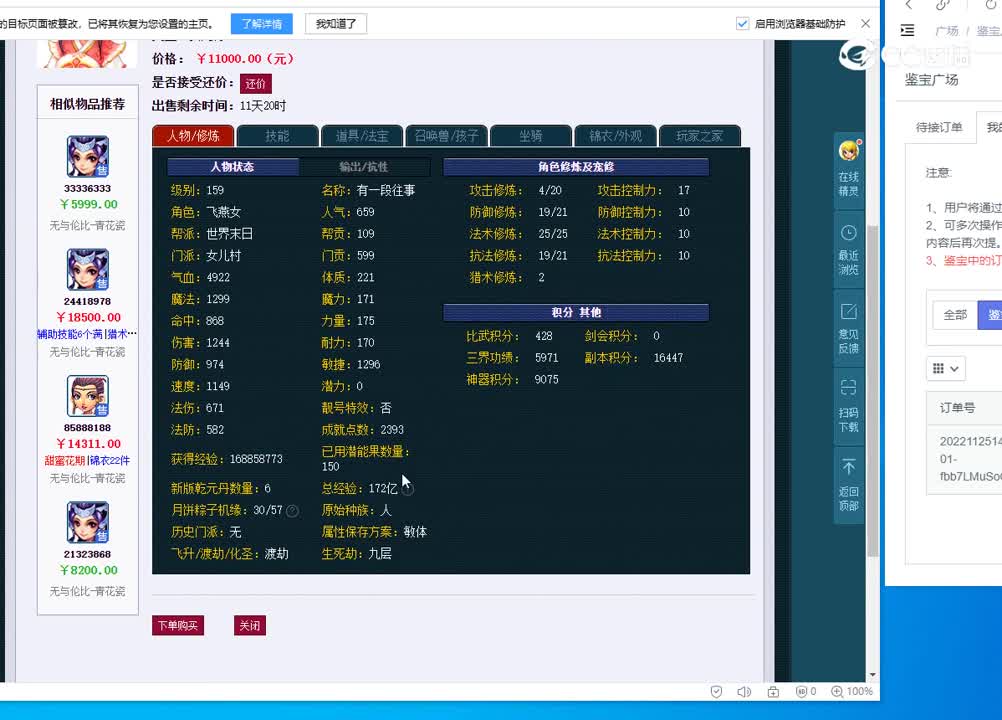The width and height of the screenshot is (1002, 720).
Task: Click the back arrow in right window
Action: pyautogui.click(x=909, y=5)
